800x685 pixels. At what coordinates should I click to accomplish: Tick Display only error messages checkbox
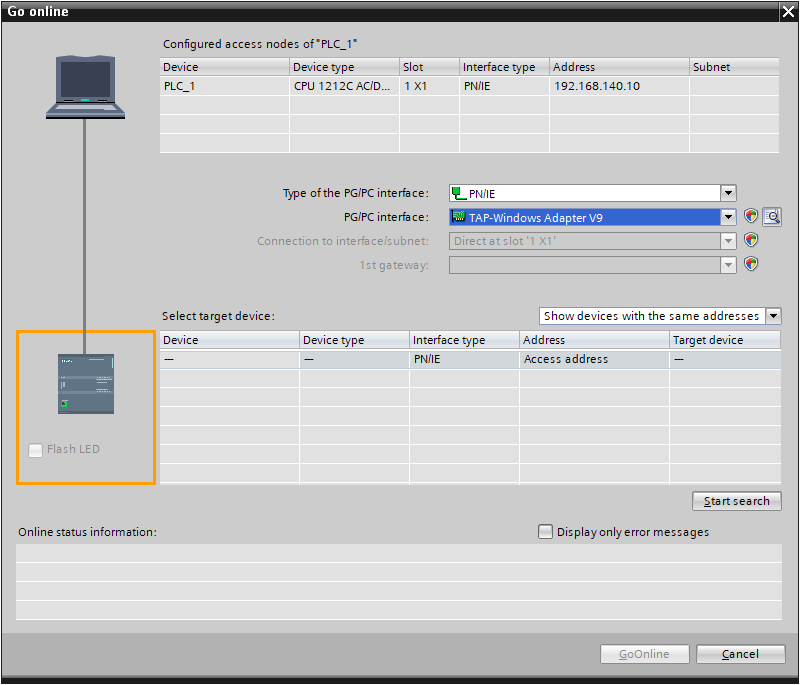coord(545,531)
